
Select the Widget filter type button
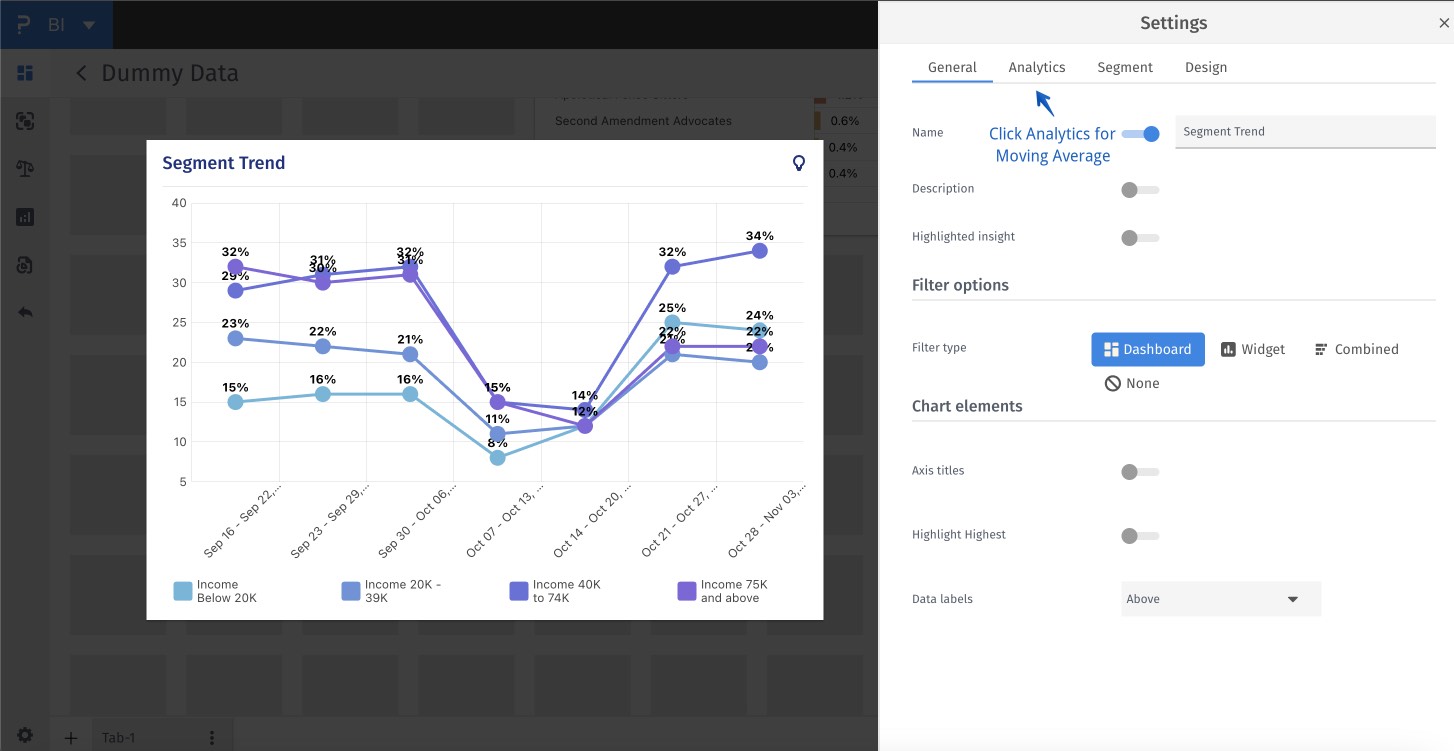[x=1253, y=349]
